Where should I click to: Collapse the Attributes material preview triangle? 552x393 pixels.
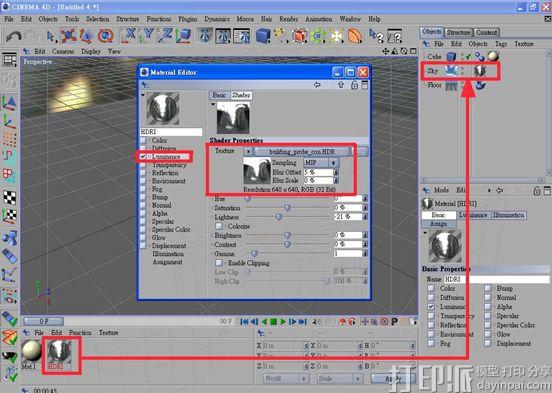coord(425,233)
